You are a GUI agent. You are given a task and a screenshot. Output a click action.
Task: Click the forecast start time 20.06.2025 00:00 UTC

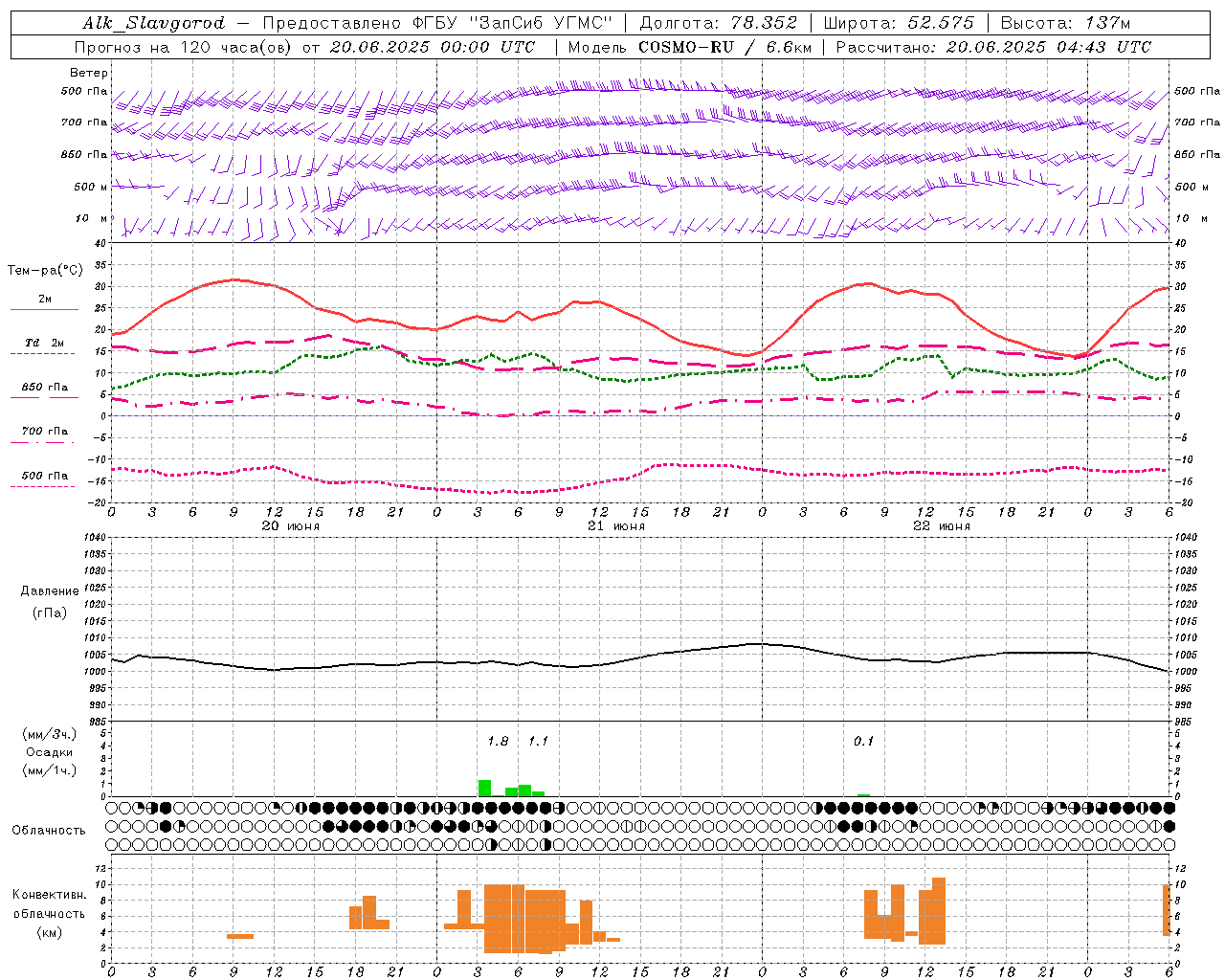(433, 47)
